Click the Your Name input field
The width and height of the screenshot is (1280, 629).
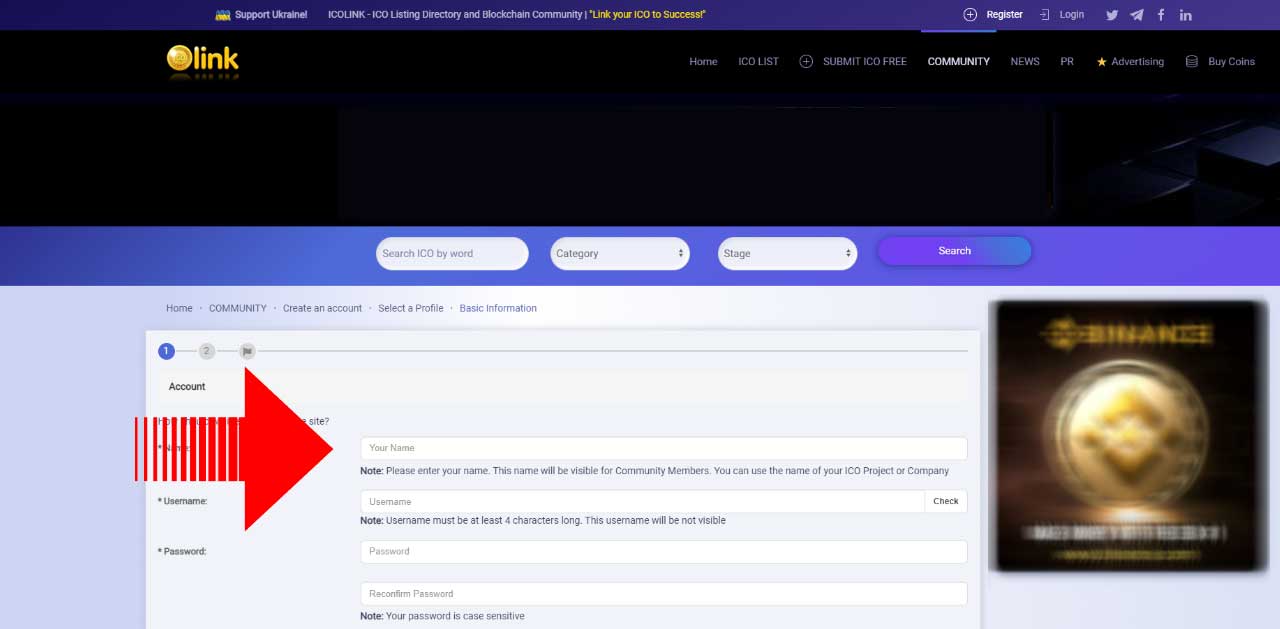pos(663,448)
